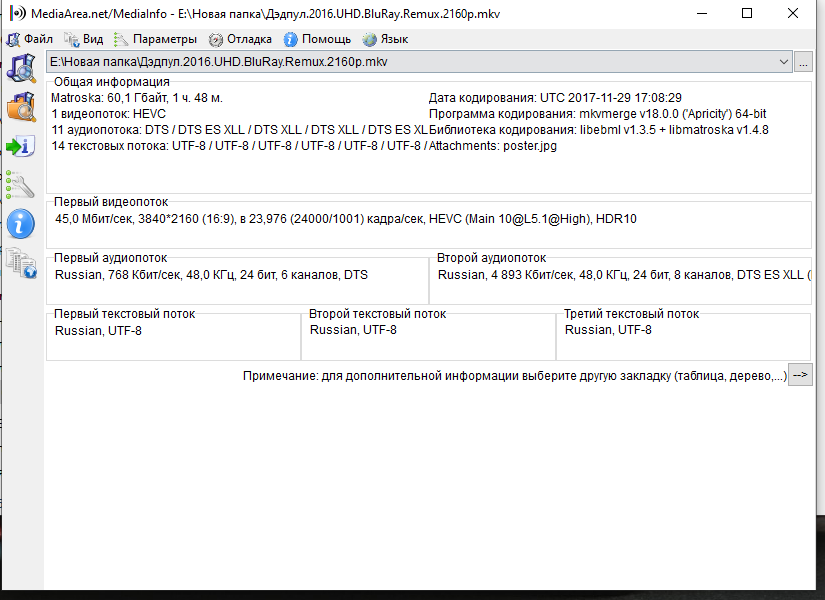Maximize the MediaInfo window

click(x=747, y=13)
